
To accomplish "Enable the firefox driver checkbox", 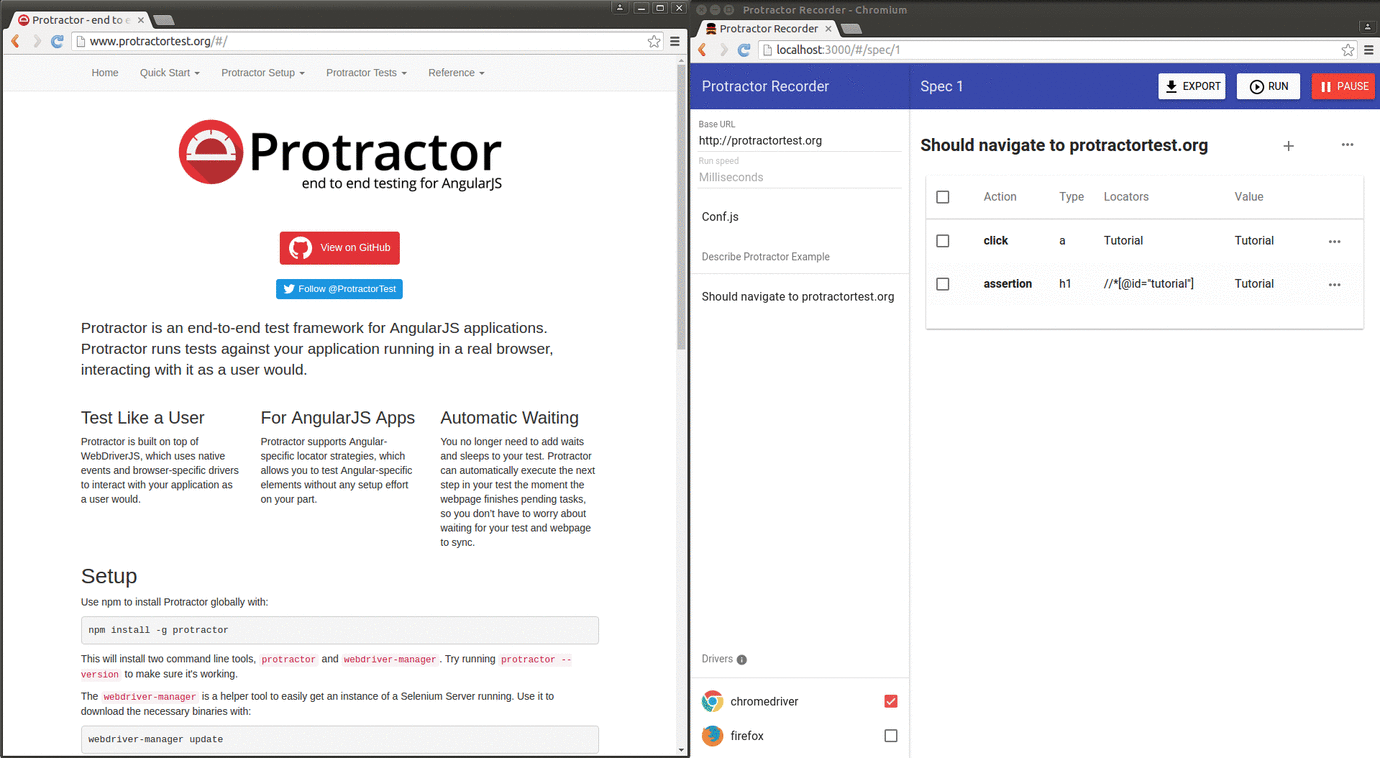I will pyautogui.click(x=890, y=735).
